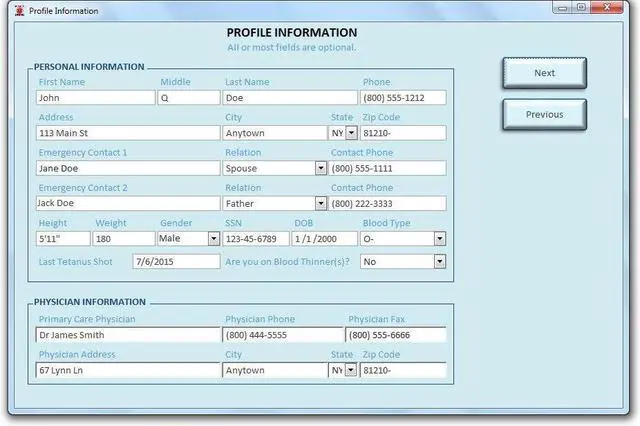This screenshot has height=426, width=640.
Task: Select Physician Phone field (800) 444-5555
Action: pos(283,335)
